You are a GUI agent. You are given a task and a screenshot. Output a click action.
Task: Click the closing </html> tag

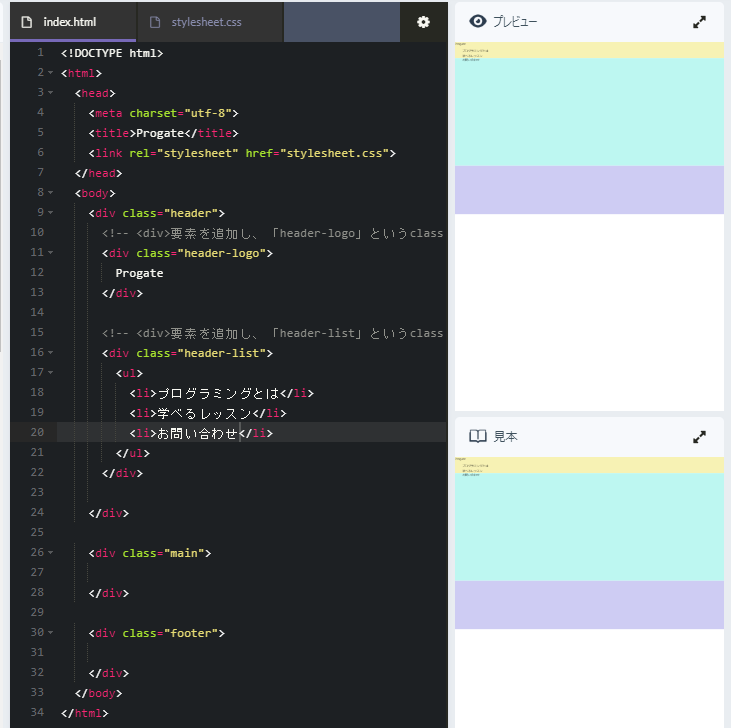pyautogui.click(x=84, y=713)
